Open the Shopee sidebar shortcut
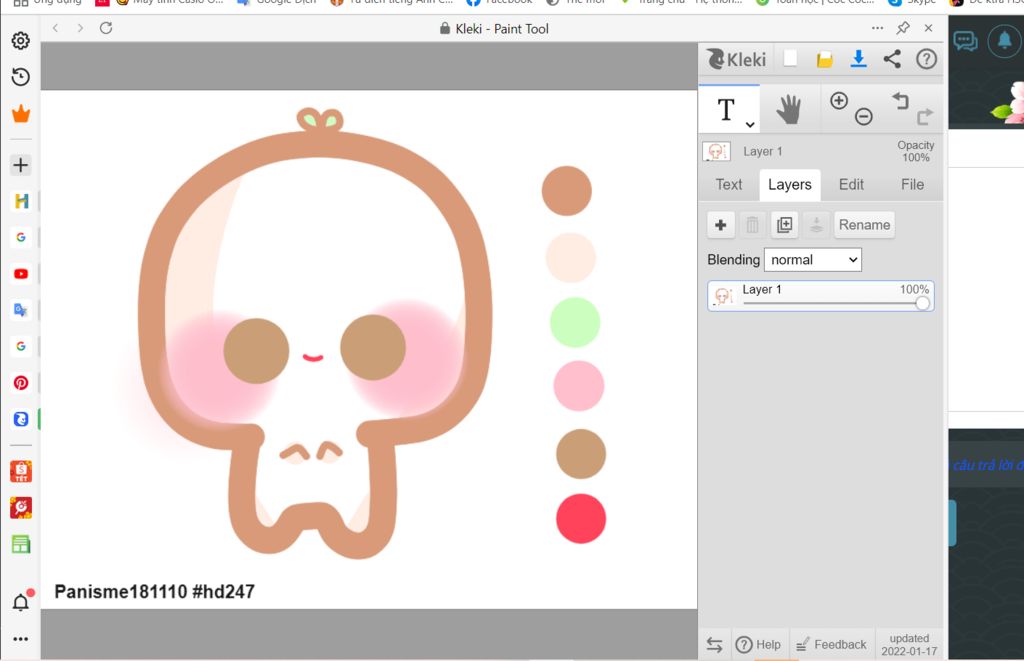1024x661 pixels. click(21, 471)
